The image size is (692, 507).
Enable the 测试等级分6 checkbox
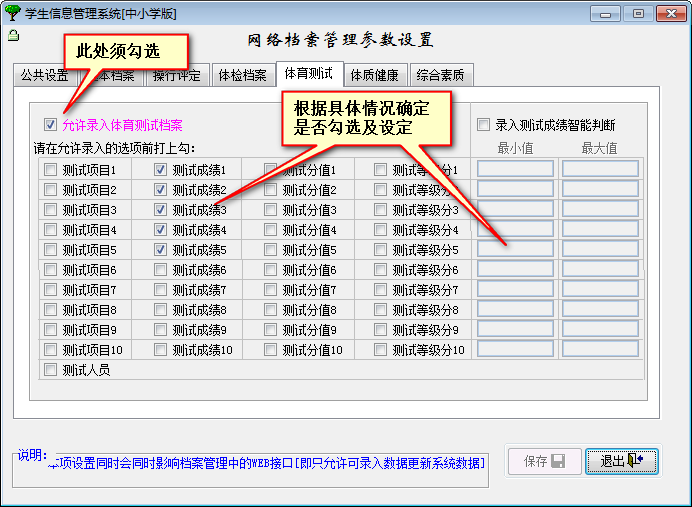point(381,270)
